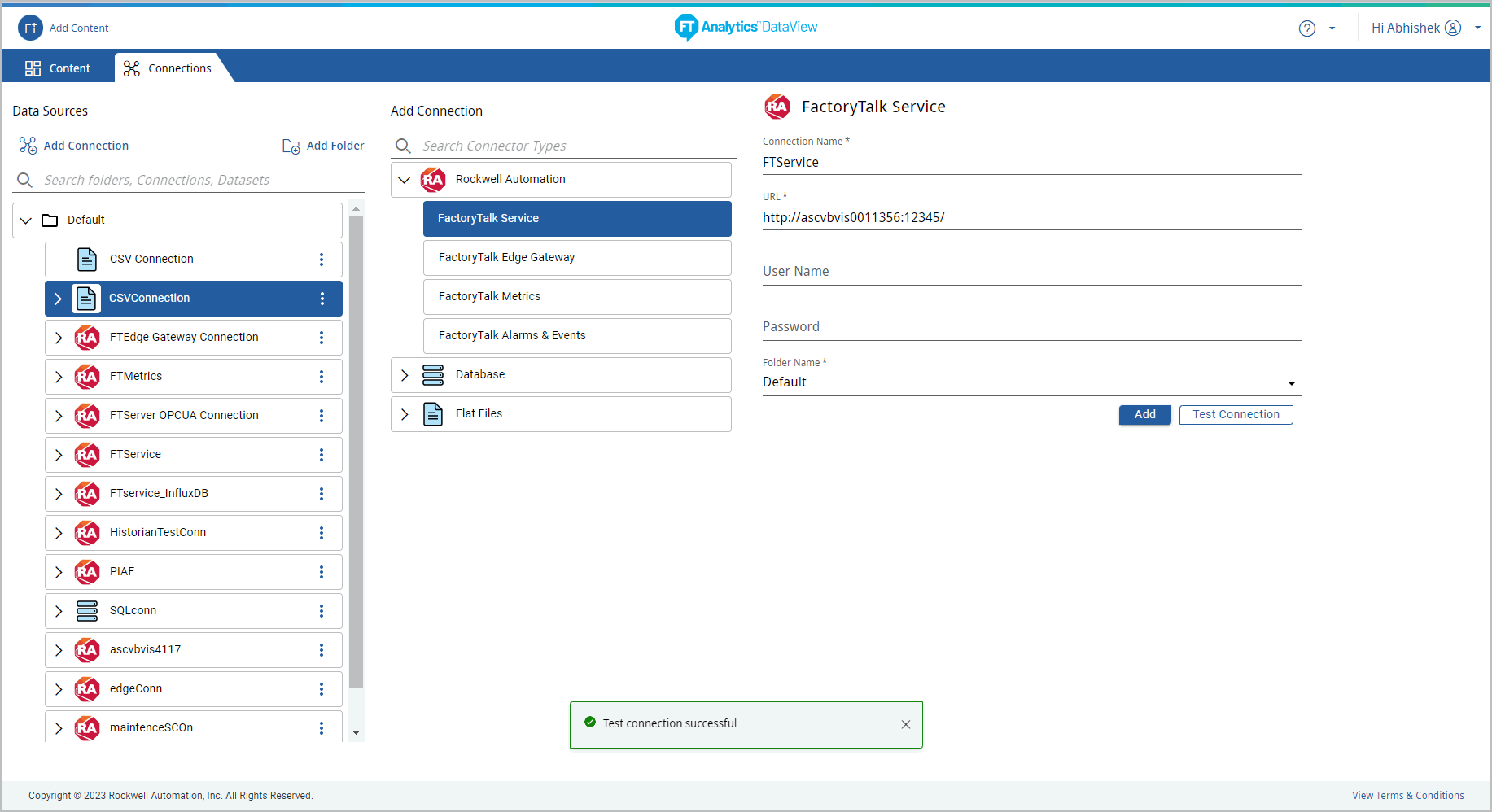This screenshot has height=812, width=1492.
Task: Select FactoryTalk Service connector
Action: point(577,218)
